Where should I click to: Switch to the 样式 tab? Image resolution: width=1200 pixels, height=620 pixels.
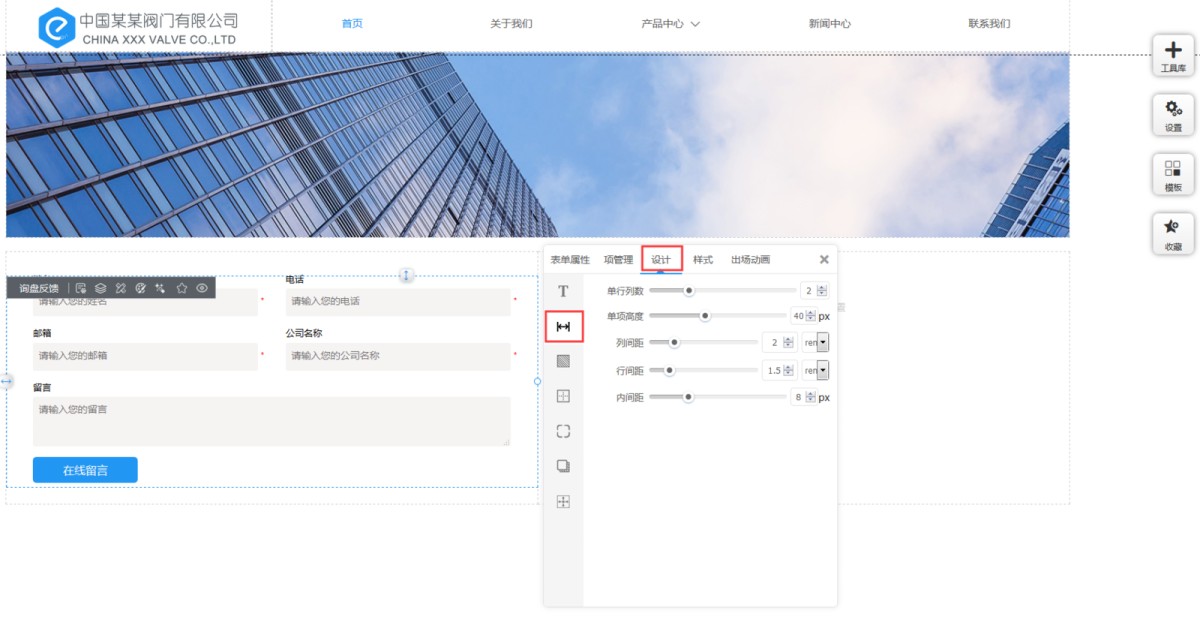tap(703, 260)
